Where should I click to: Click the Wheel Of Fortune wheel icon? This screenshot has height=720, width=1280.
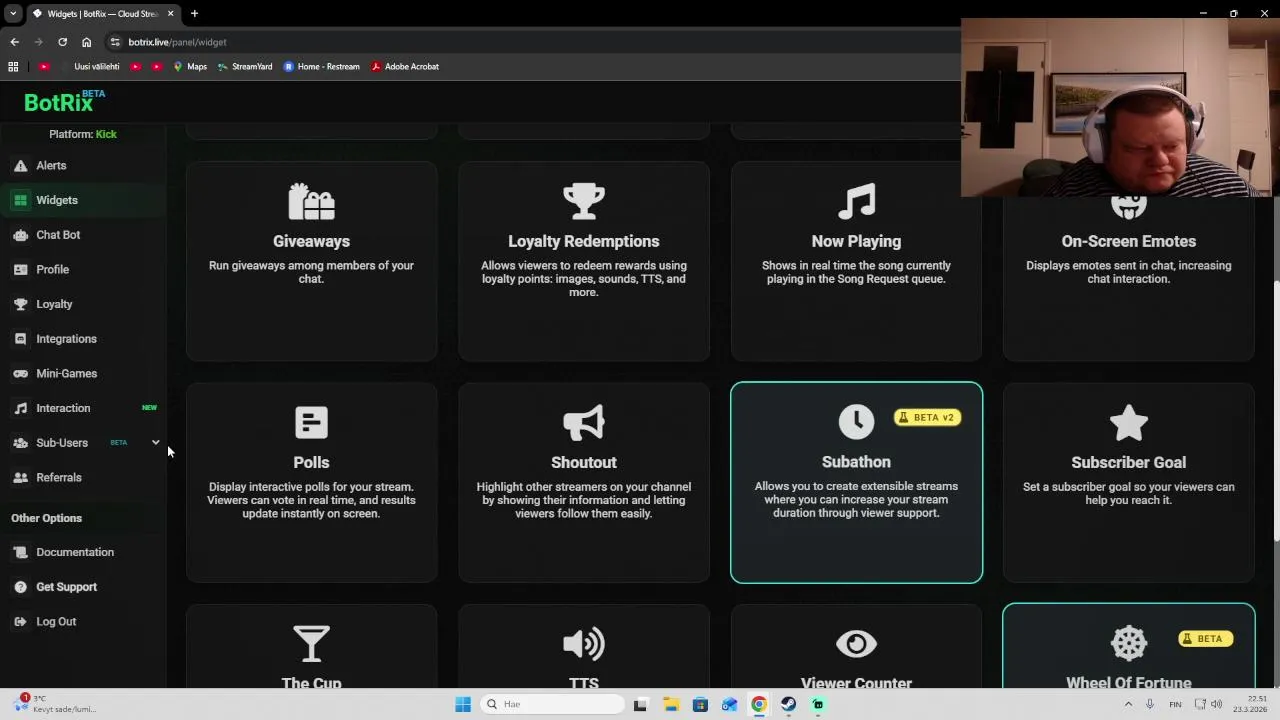pos(1129,643)
